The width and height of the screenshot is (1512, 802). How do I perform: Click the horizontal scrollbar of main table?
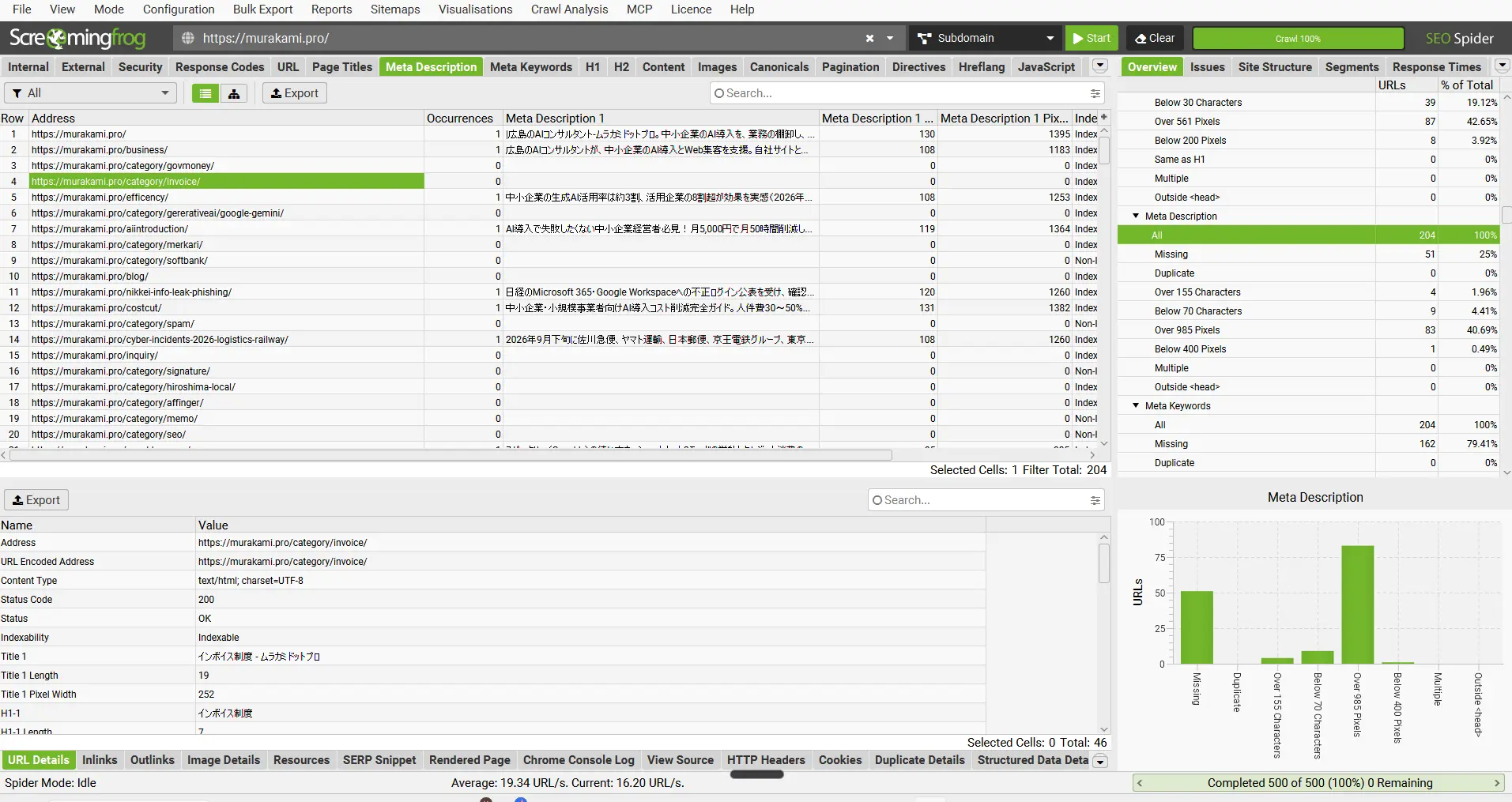[451, 455]
